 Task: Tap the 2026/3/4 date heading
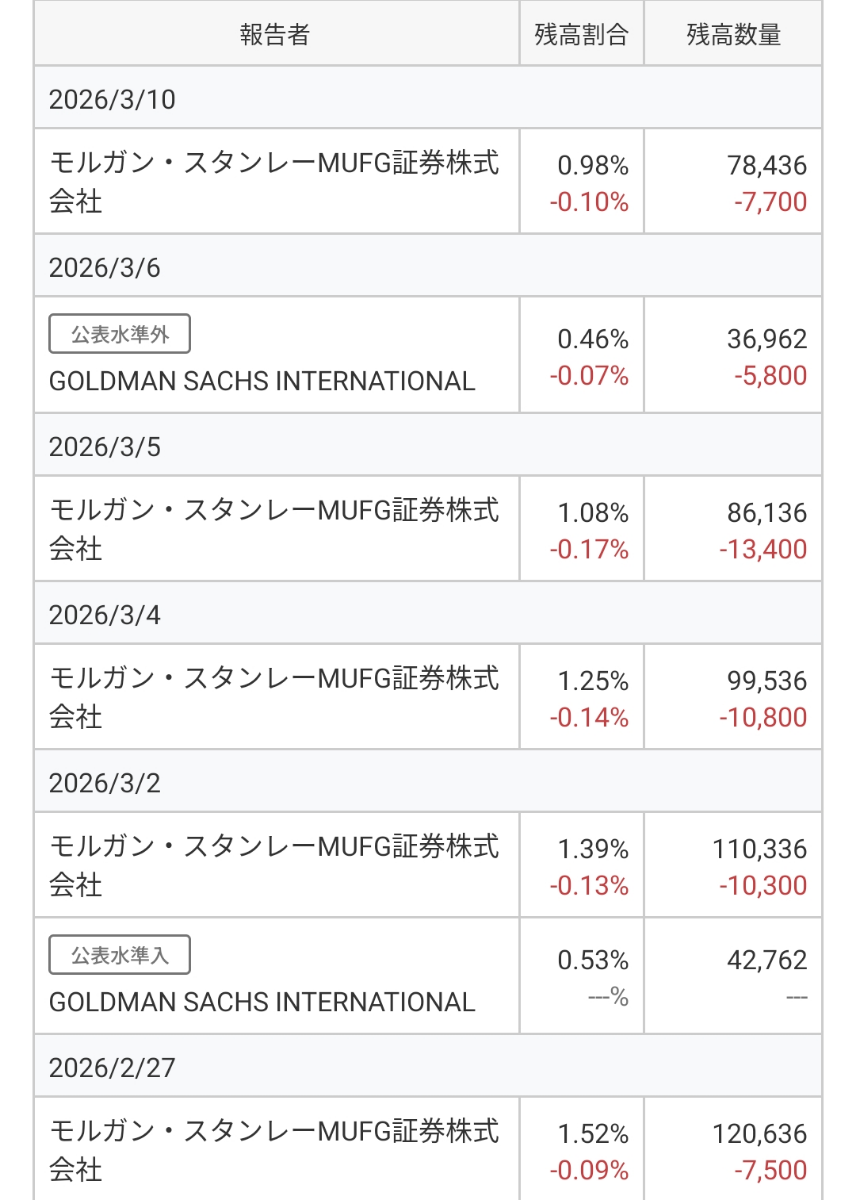click(x=104, y=614)
